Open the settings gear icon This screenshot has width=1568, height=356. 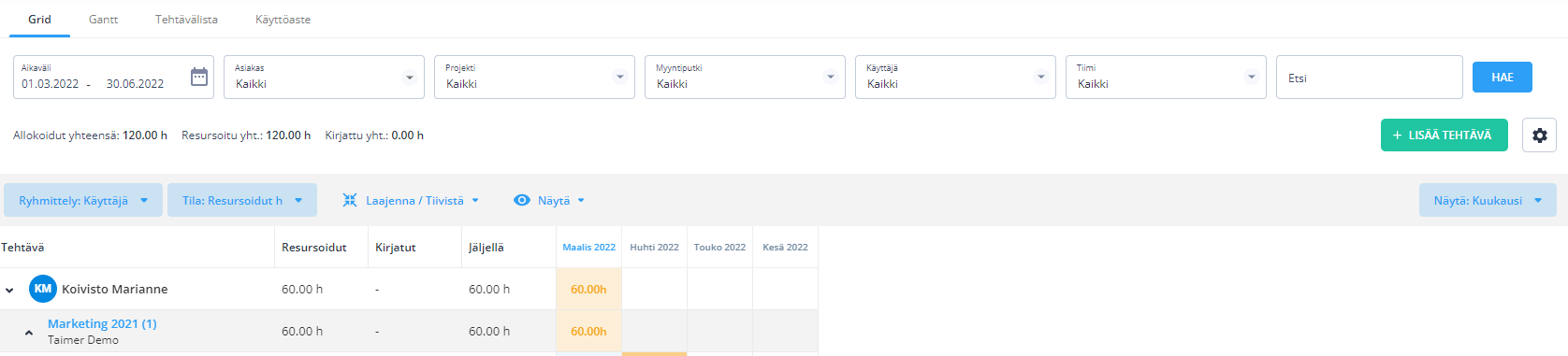pos(1539,135)
